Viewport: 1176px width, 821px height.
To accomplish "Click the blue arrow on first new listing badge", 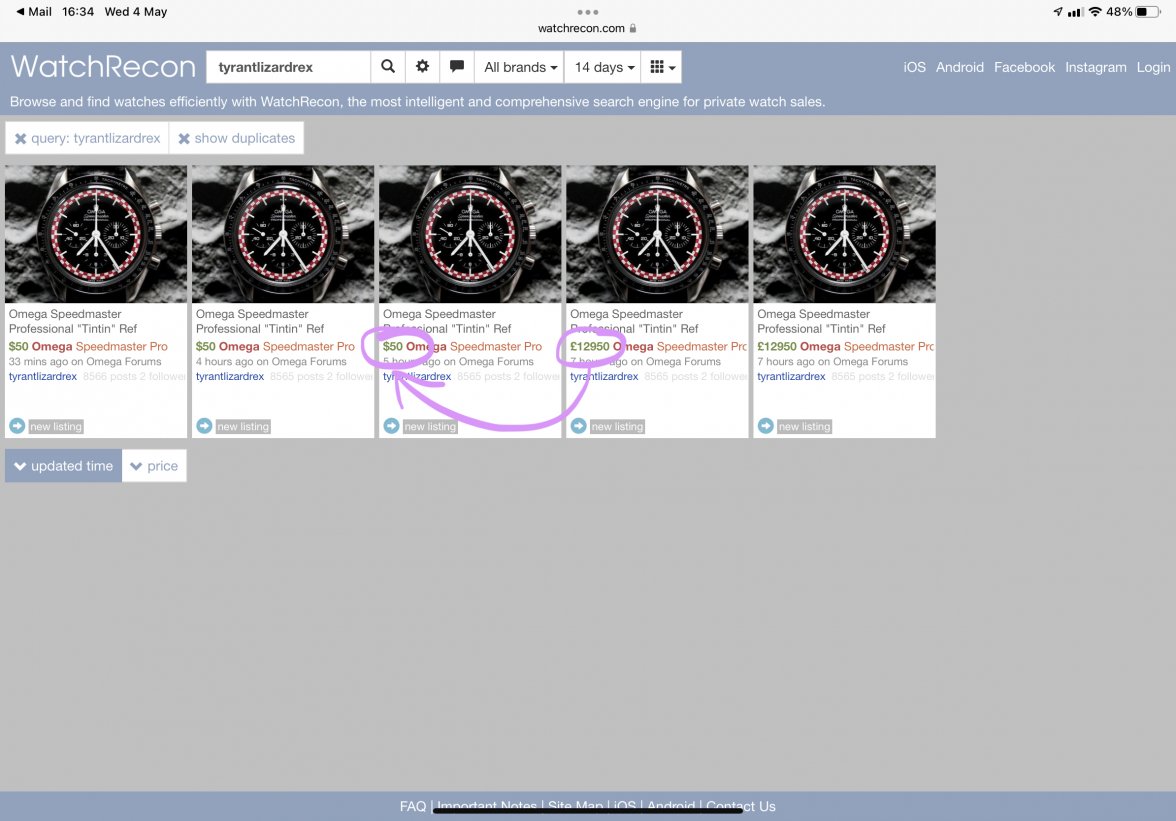I will click(x=17, y=425).
